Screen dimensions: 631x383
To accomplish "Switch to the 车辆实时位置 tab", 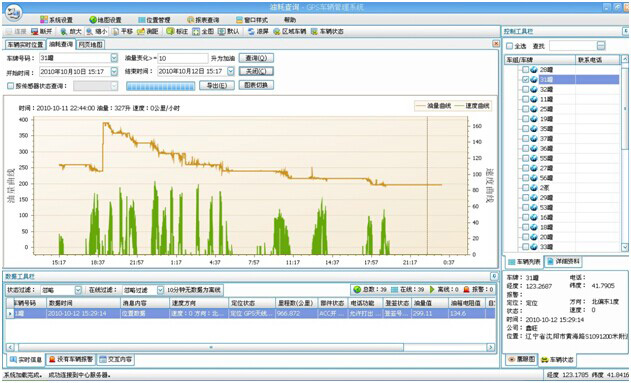I will coord(25,44).
